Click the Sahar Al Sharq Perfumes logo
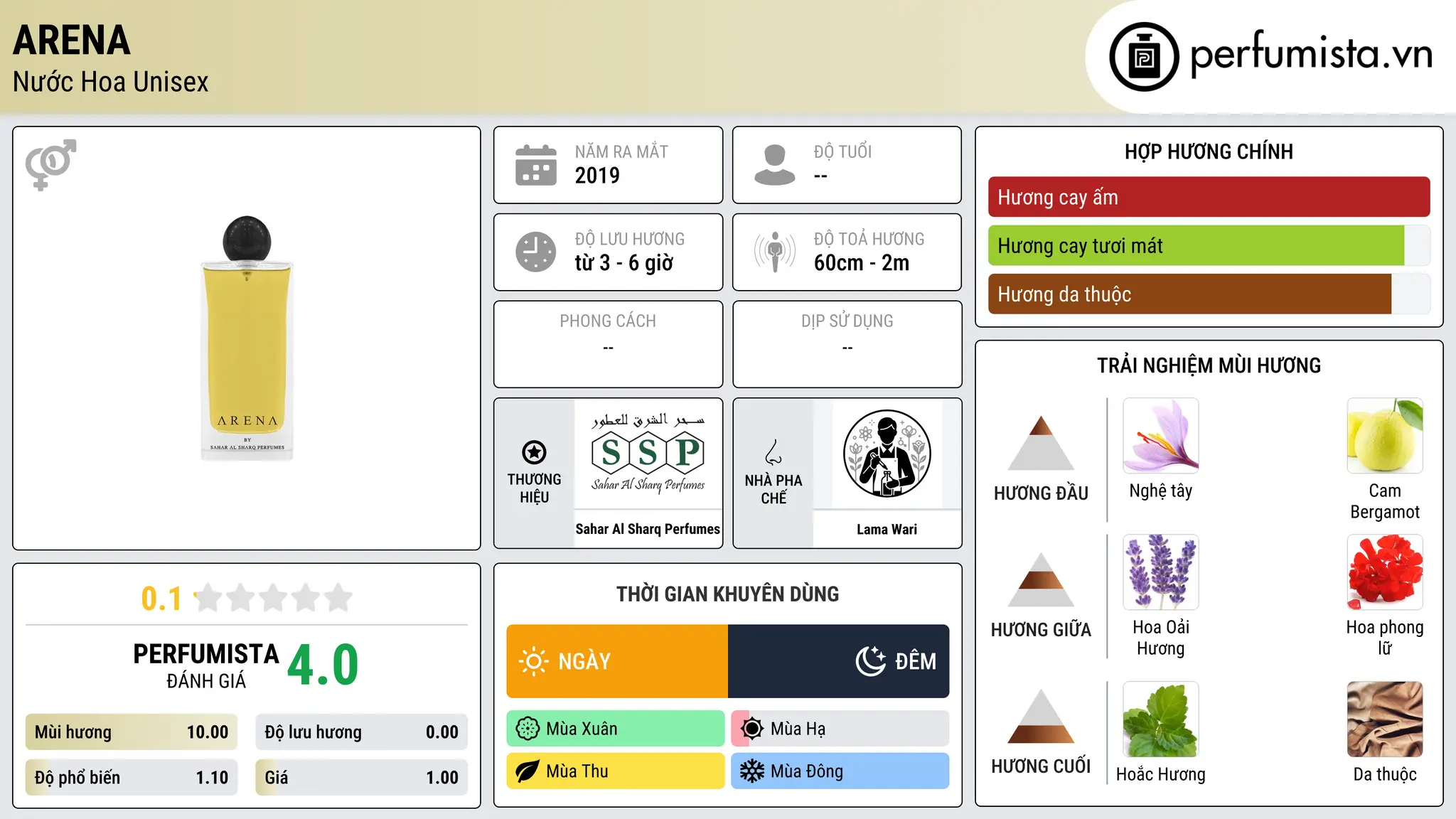1456x819 pixels. tap(648, 454)
